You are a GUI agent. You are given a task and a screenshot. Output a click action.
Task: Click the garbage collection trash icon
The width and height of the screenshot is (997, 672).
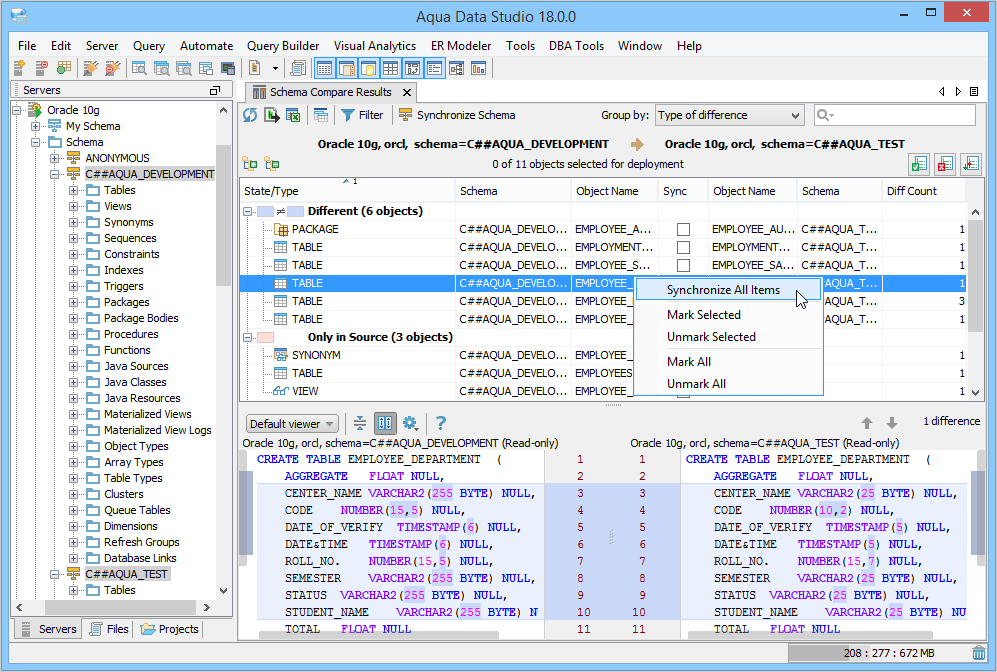(978, 653)
